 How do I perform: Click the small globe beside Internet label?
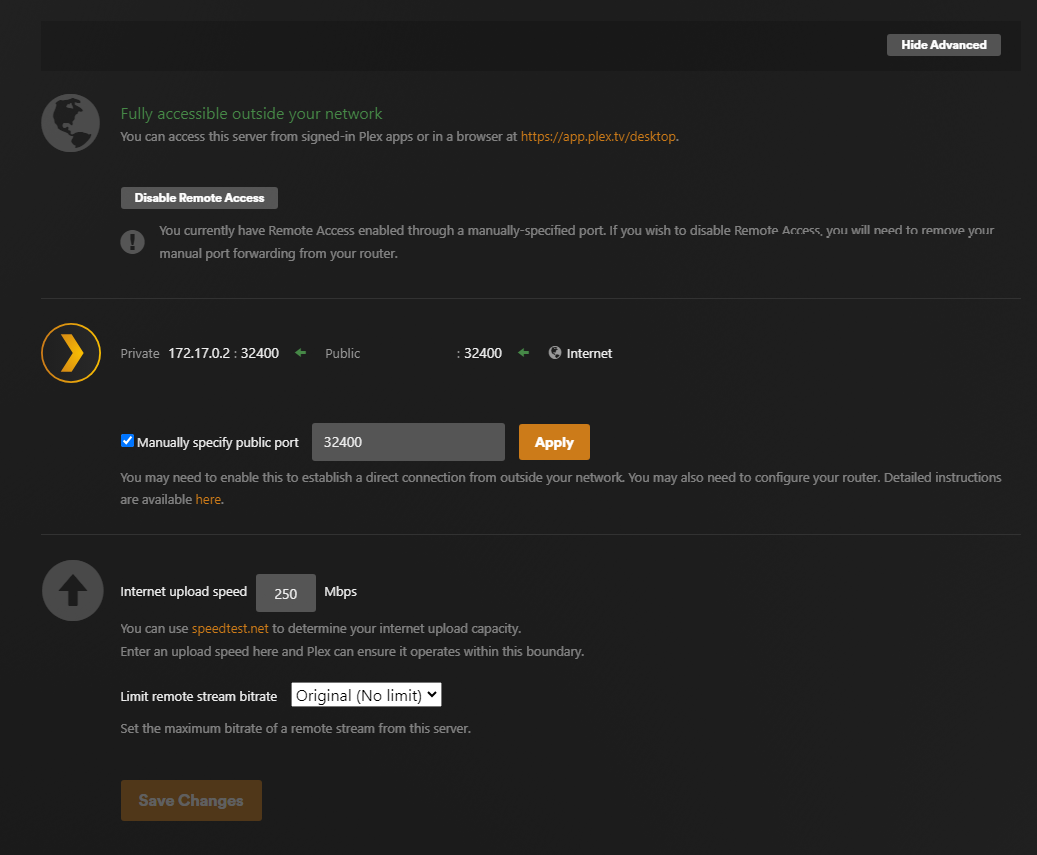point(555,353)
